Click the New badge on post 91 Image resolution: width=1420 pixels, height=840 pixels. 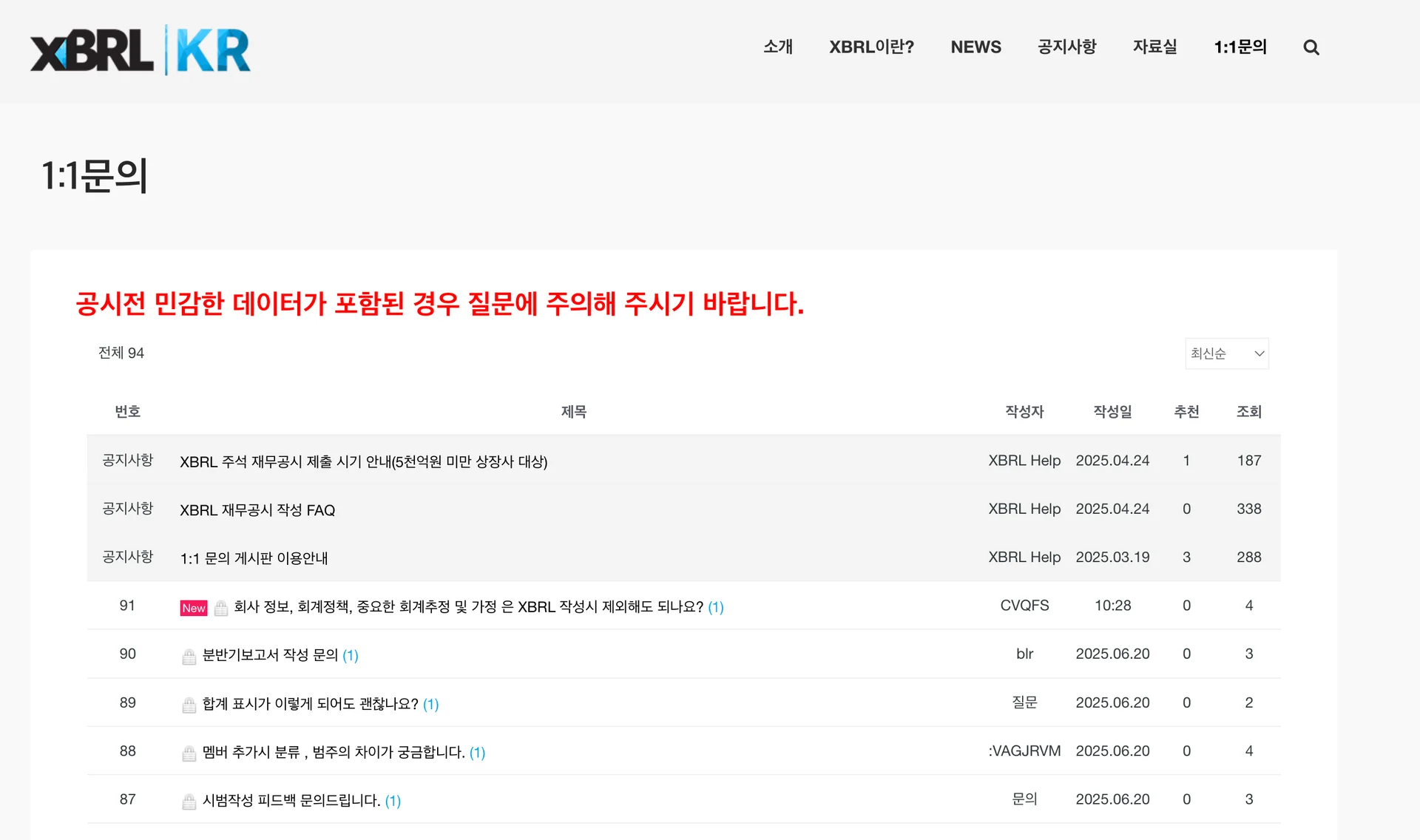point(194,608)
